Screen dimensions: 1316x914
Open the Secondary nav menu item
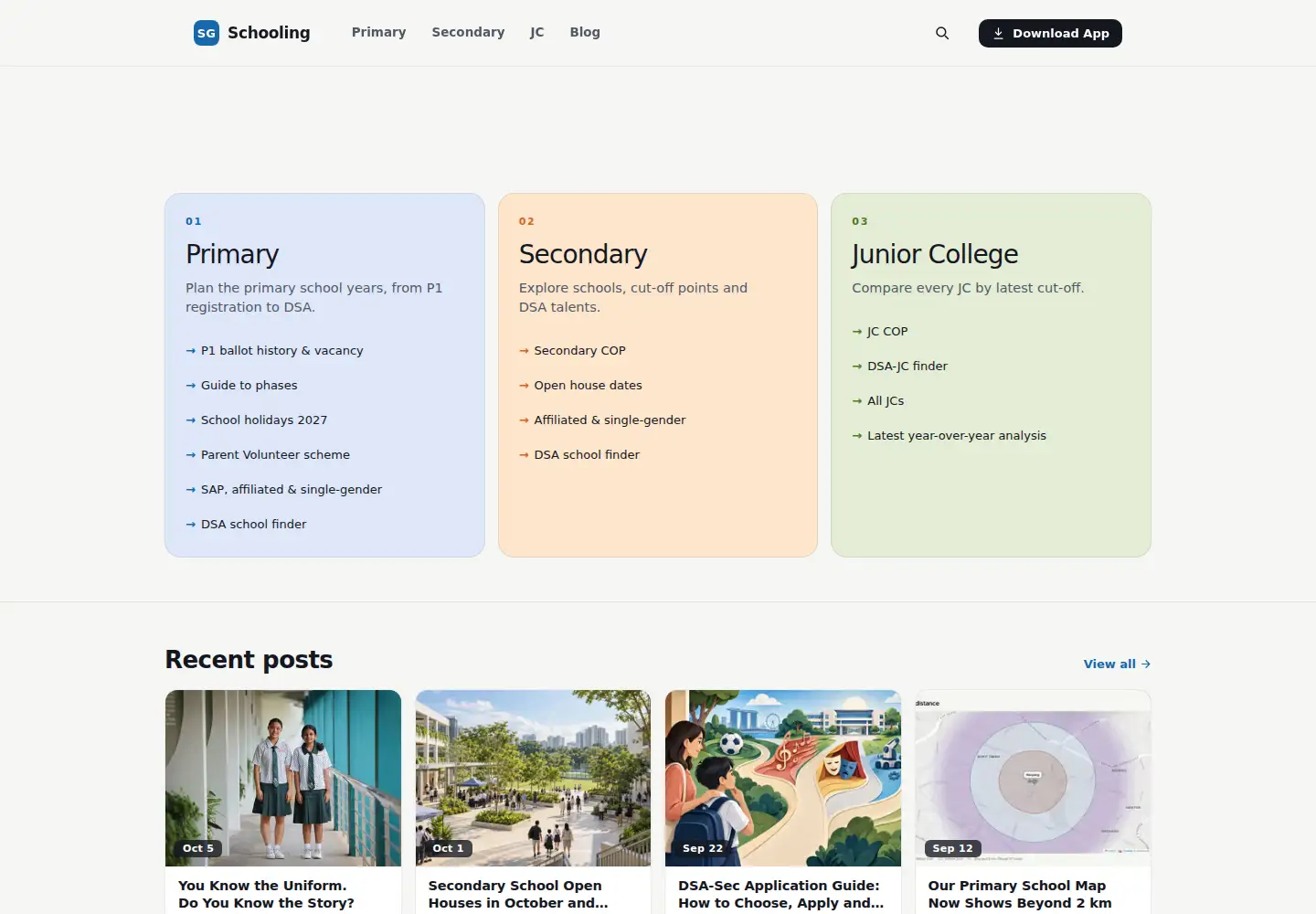[468, 32]
